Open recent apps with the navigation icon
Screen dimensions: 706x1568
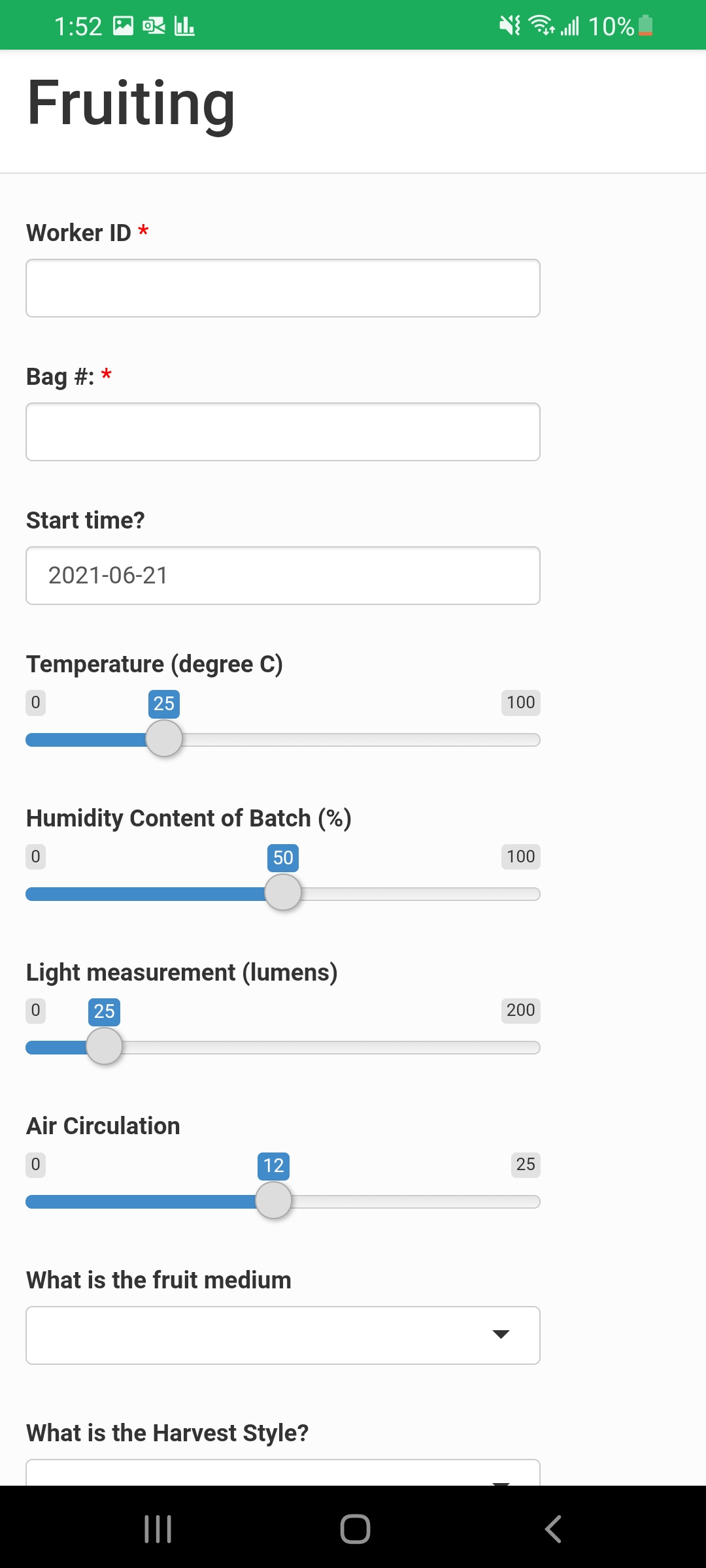coord(158,1529)
